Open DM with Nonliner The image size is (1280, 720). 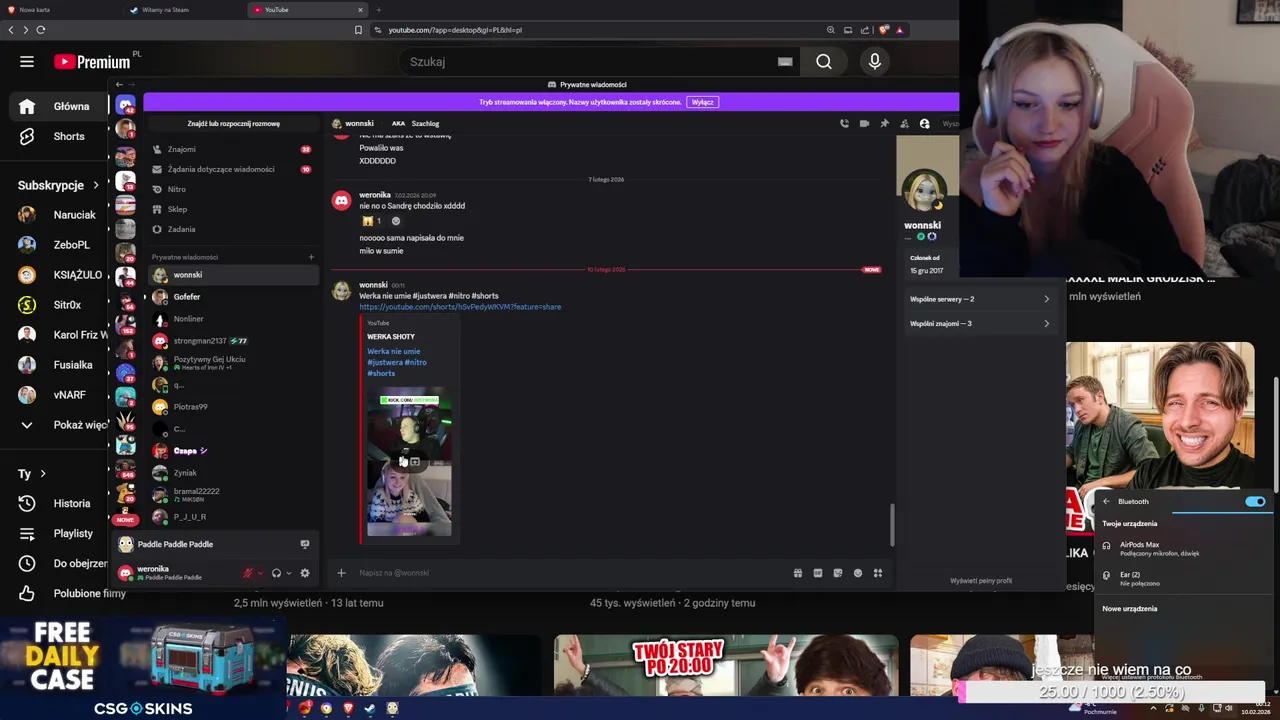(232, 319)
